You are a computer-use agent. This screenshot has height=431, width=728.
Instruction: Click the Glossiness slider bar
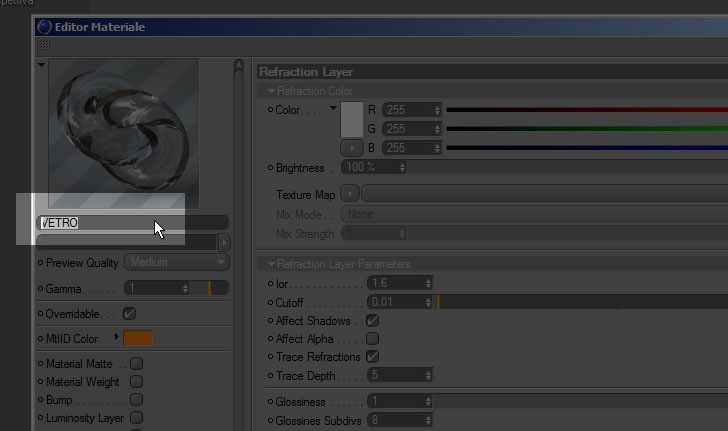[581, 401]
